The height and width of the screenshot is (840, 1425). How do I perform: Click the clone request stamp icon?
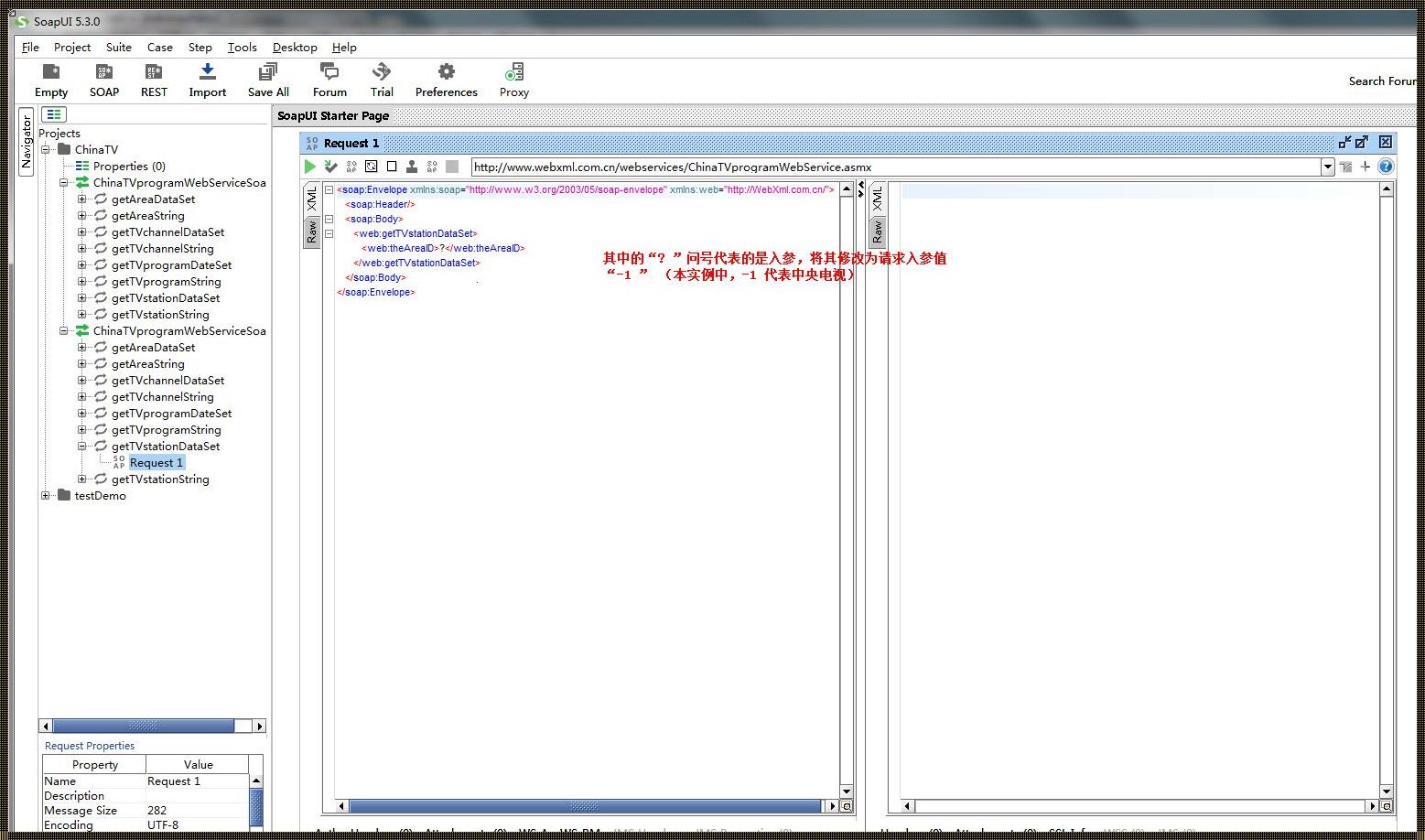(x=412, y=167)
